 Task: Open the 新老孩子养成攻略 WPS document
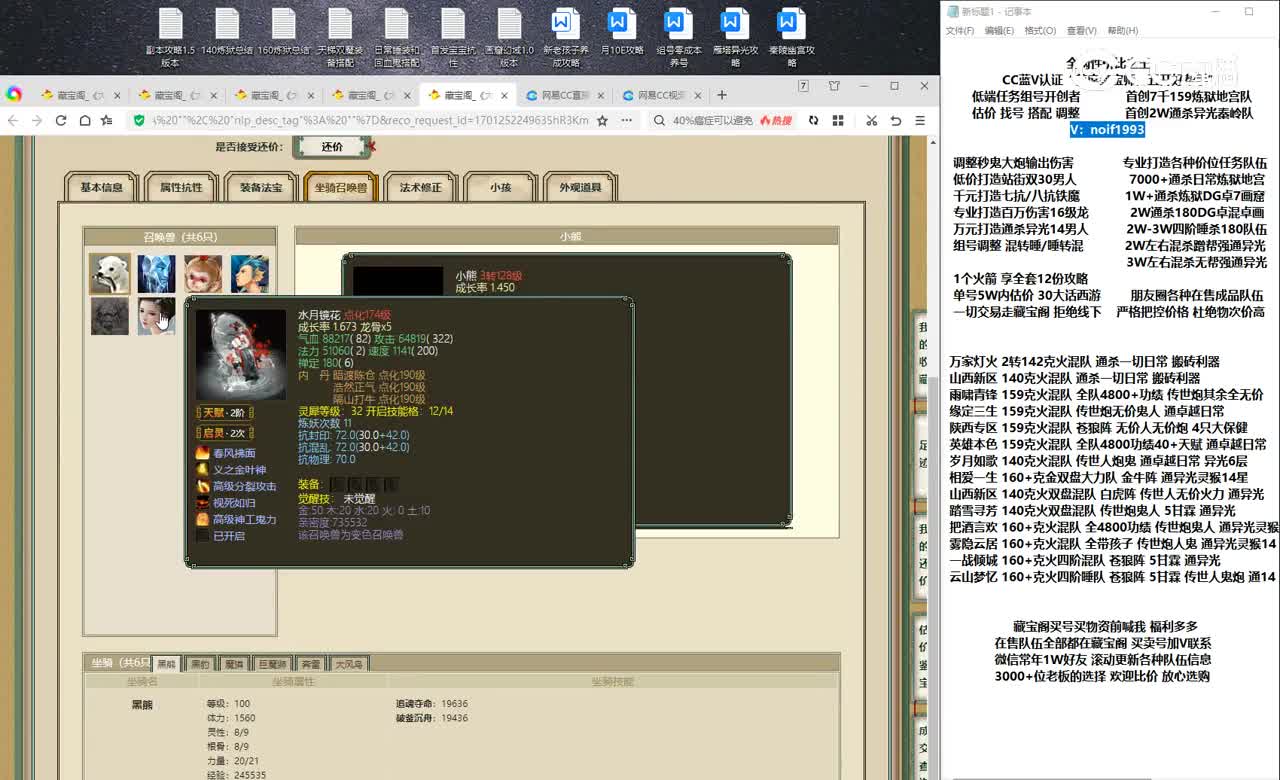[x=565, y=38]
